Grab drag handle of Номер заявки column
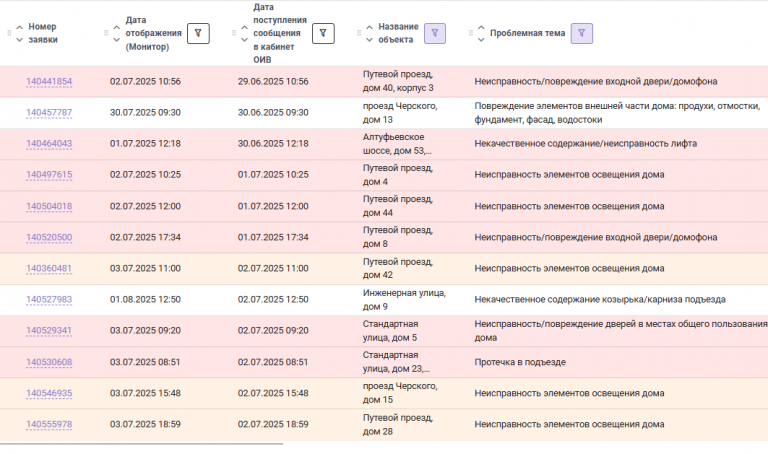 9,33
